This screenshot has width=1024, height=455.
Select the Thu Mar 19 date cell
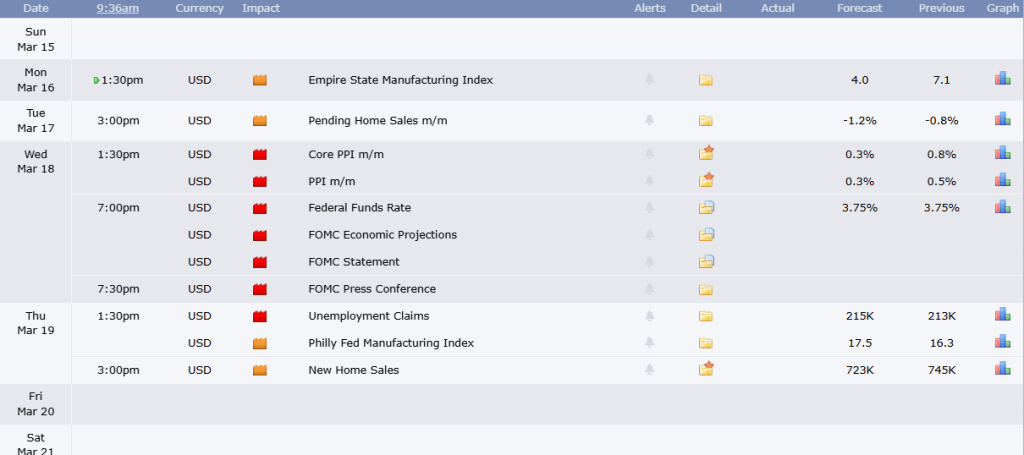35,322
